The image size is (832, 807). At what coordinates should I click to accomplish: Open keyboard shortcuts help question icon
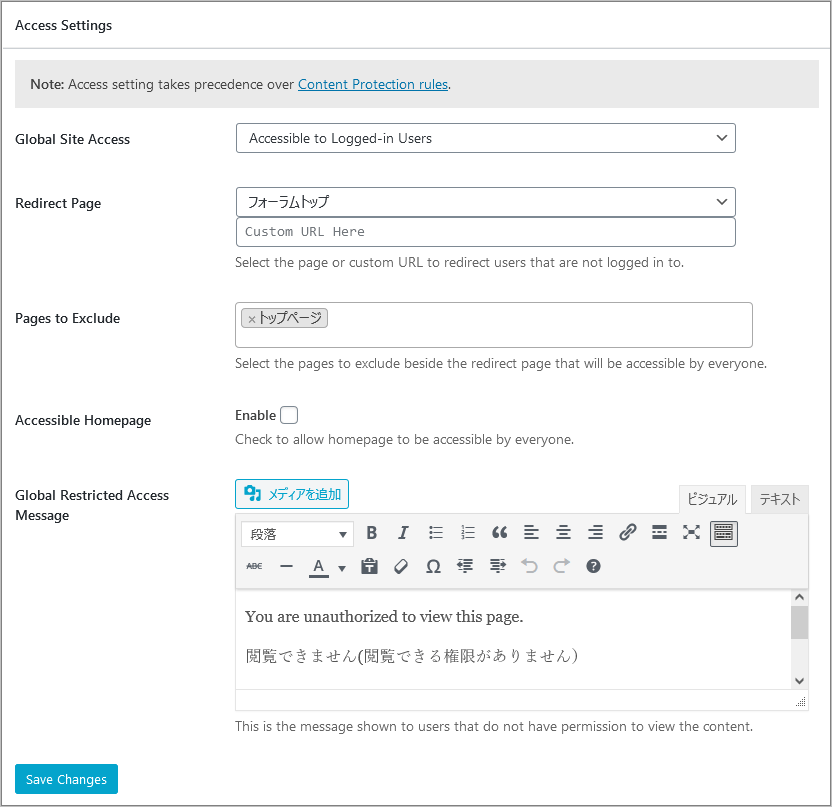click(593, 566)
